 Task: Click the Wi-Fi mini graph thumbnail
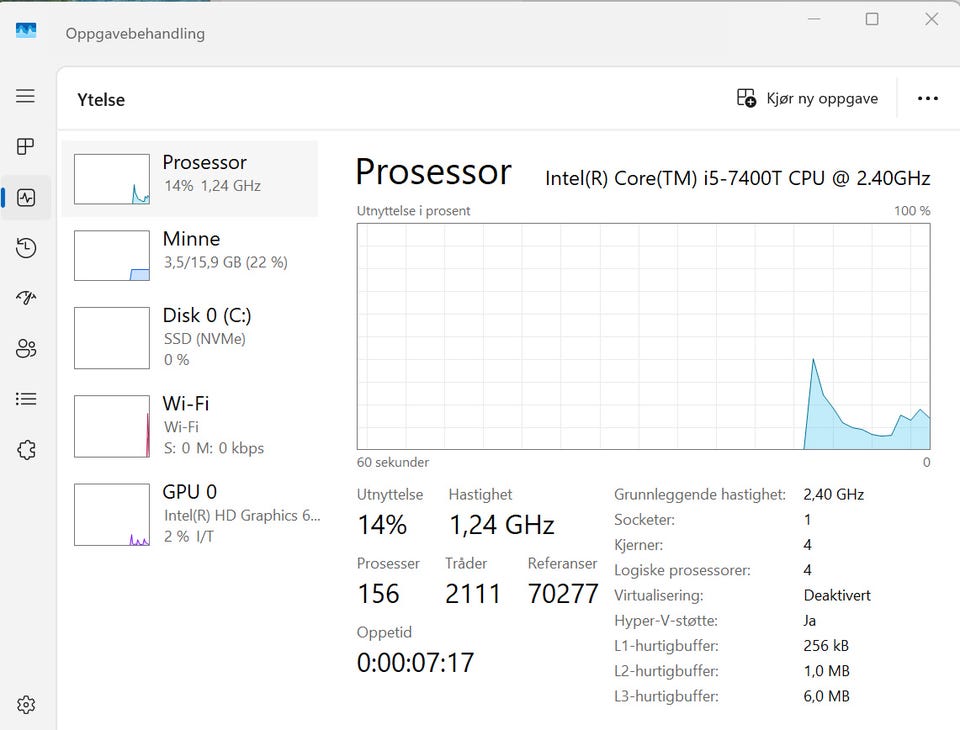pyautogui.click(x=111, y=426)
